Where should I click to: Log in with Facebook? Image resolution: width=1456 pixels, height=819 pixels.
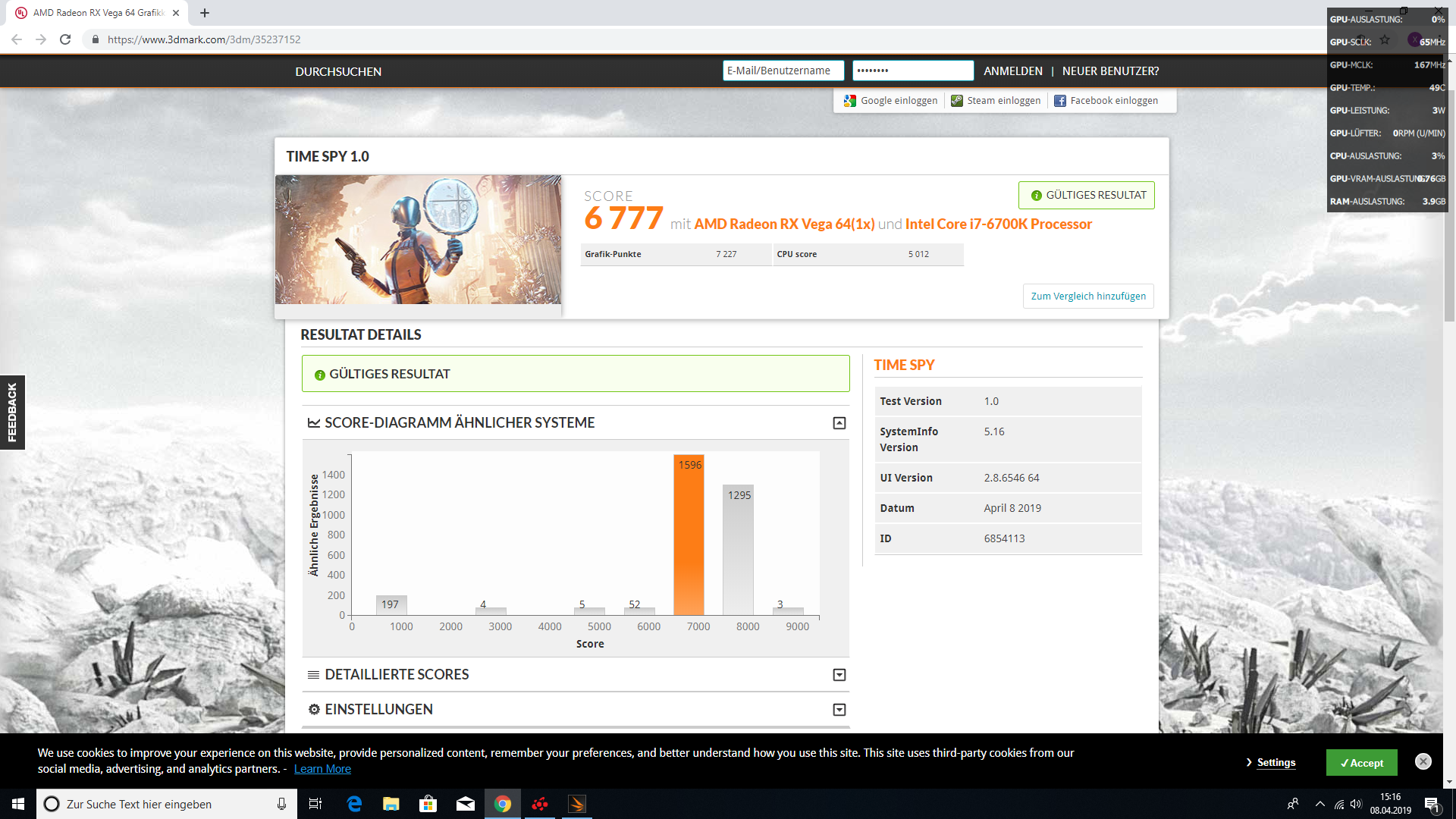click(1106, 101)
